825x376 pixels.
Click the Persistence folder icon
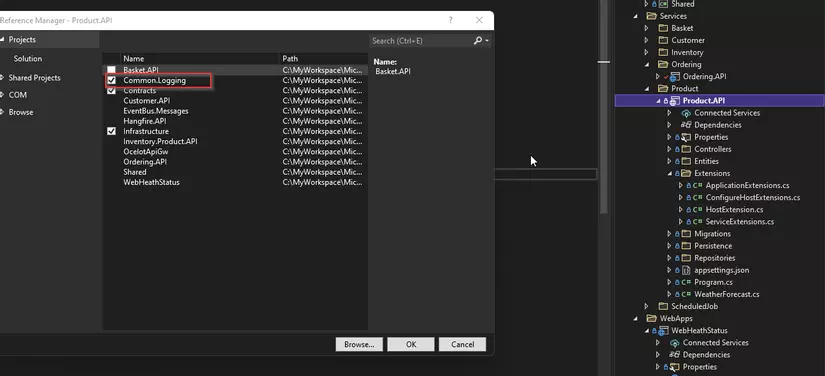point(686,246)
